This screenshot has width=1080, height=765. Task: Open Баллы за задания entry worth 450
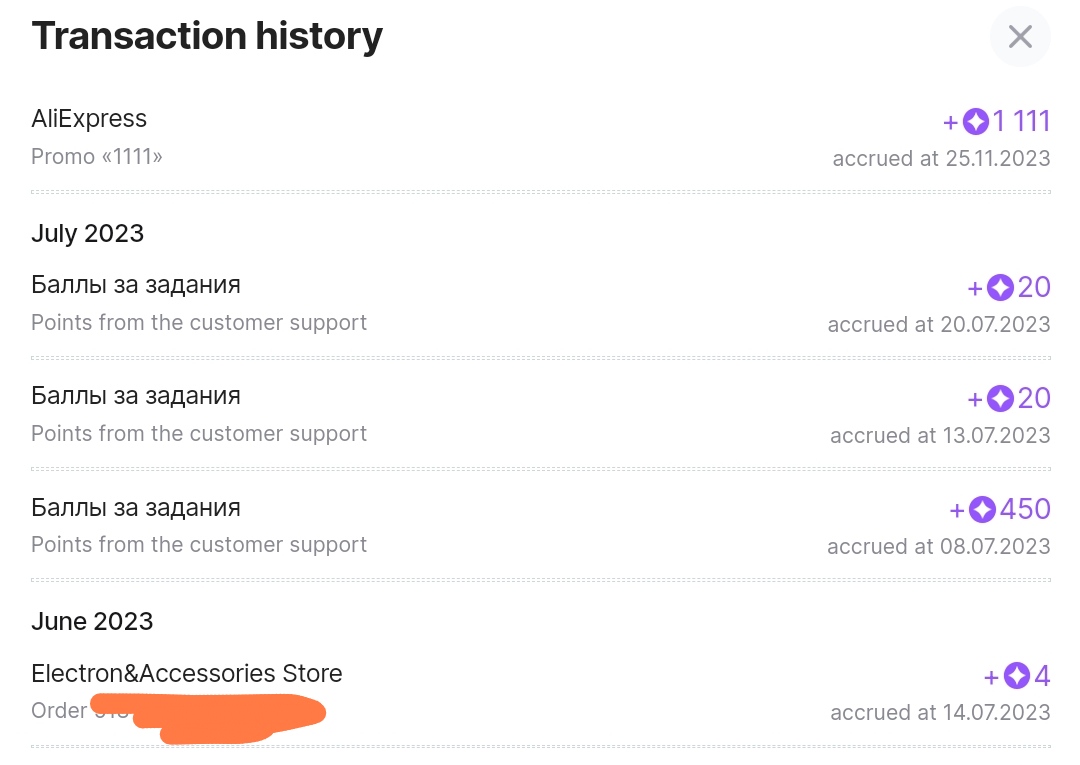pyautogui.click(x=136, y=507)
